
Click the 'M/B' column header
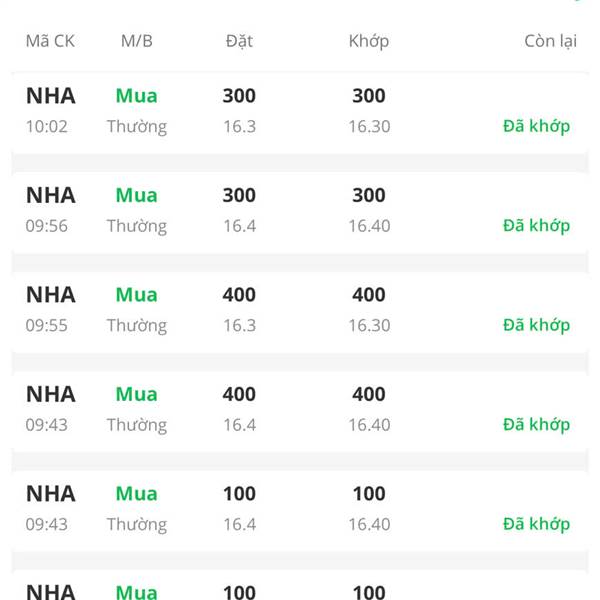[137, 41]
